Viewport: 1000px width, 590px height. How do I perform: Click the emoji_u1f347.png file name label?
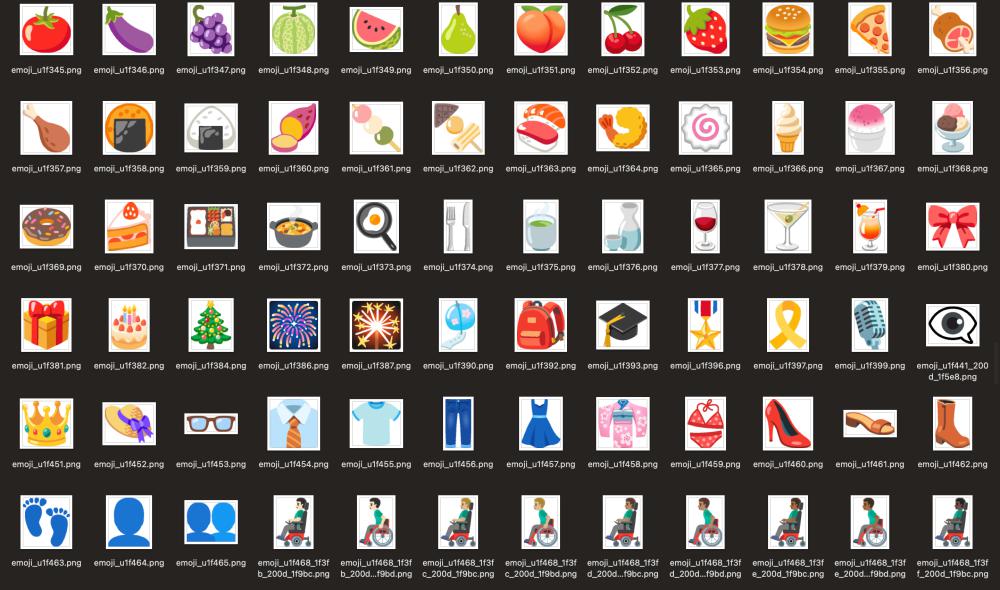211,70
